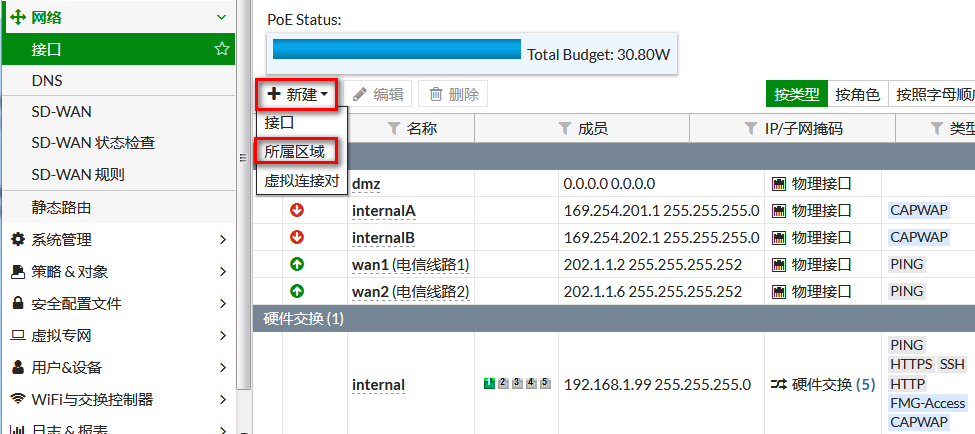Open the 静态路由 page
The image size is (975, 434).
click(x=62, y=208)
